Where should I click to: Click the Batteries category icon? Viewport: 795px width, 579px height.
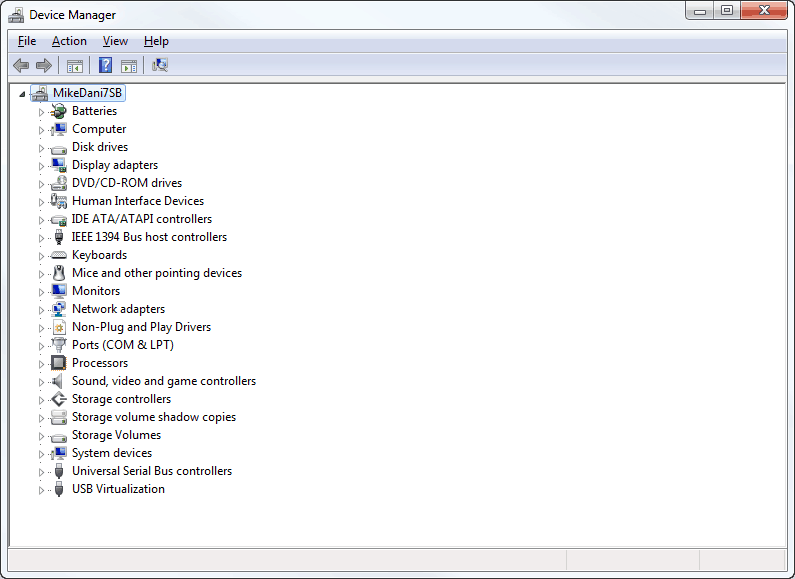pos(59,111)
